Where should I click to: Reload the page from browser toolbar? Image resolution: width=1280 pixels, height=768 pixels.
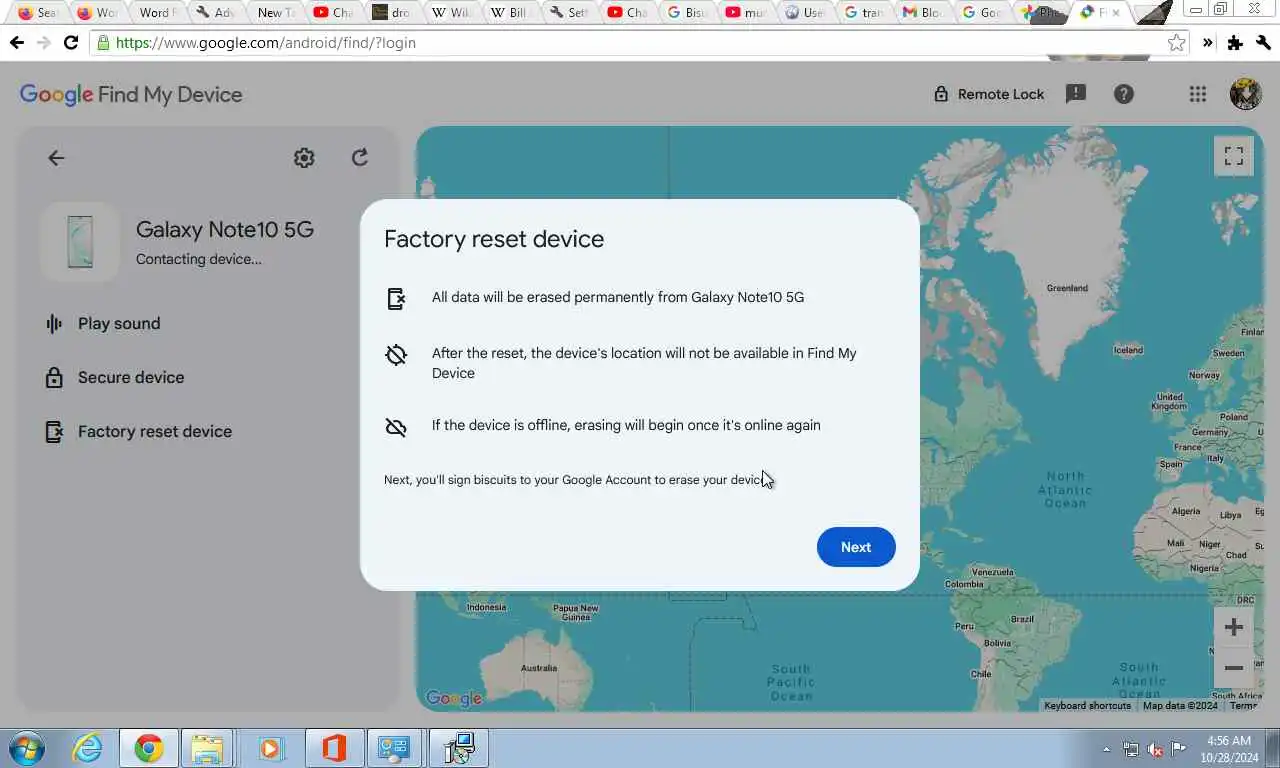(70, 43)
